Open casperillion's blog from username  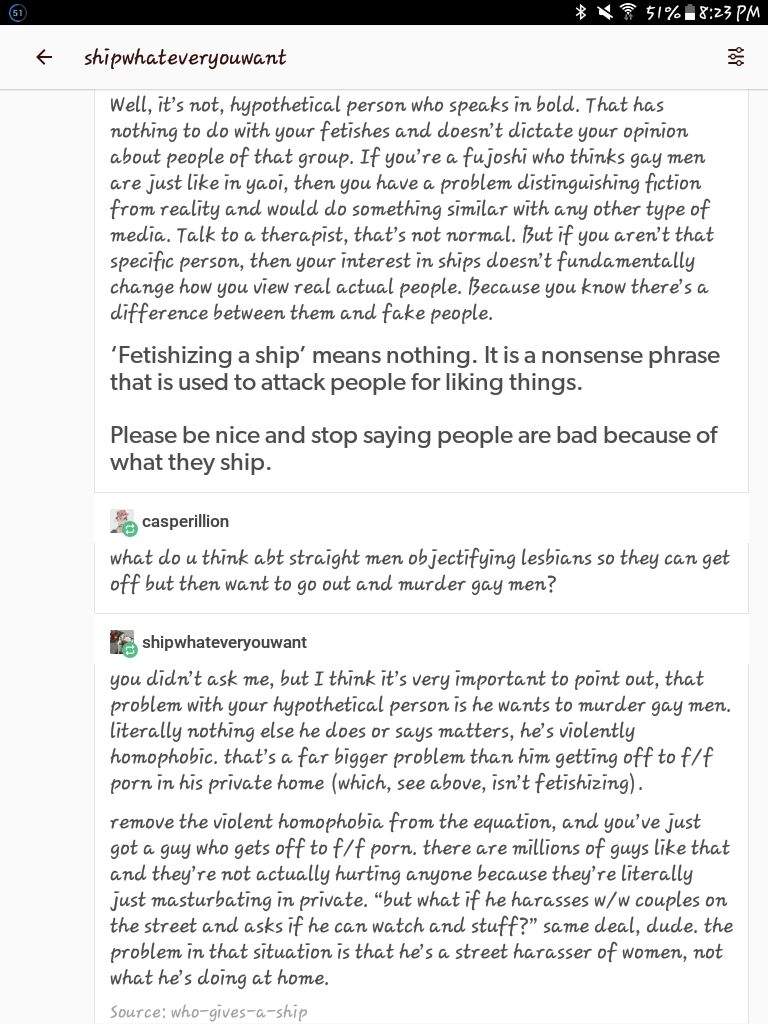click(x=185, y=521)
